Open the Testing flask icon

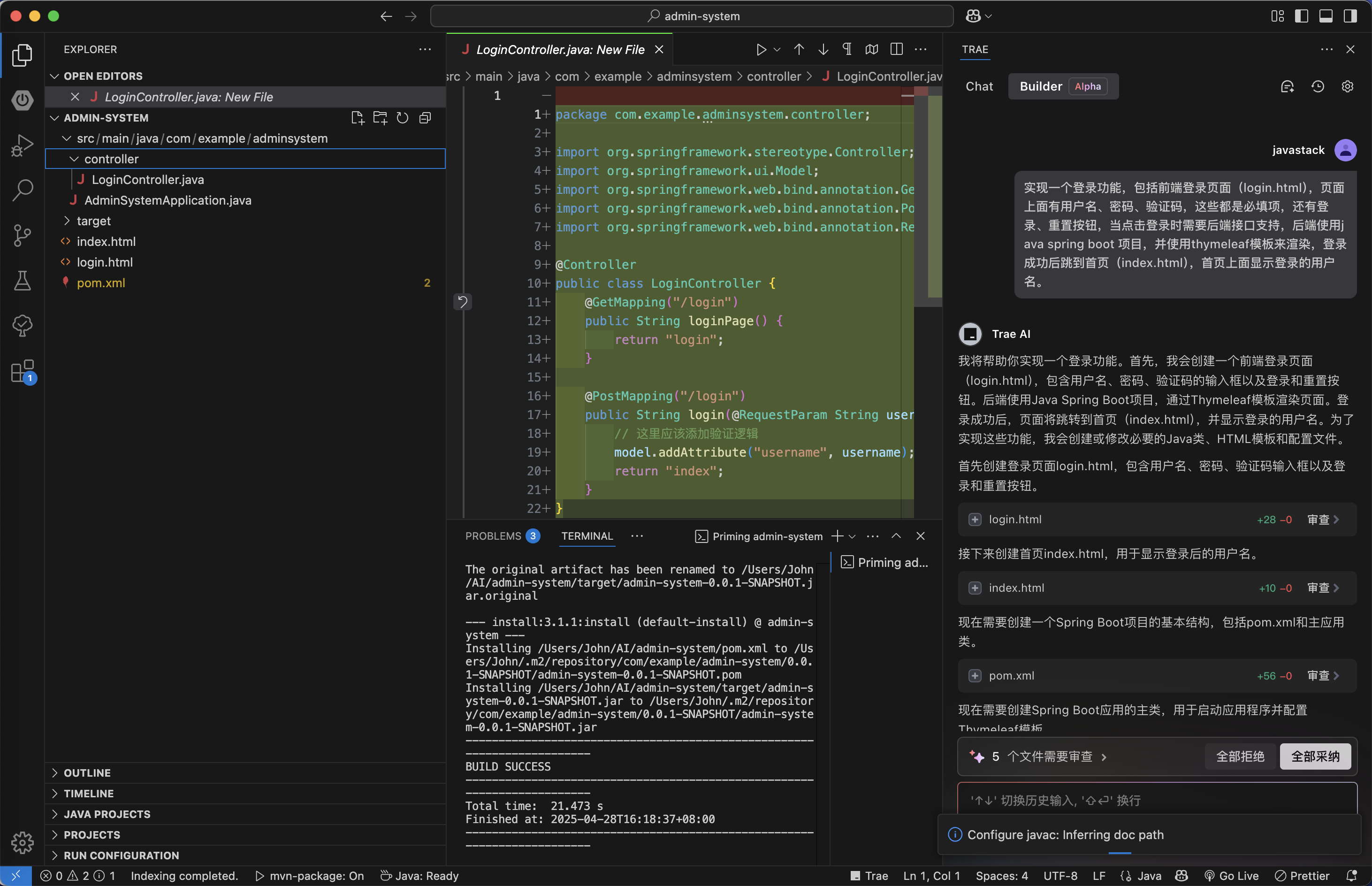[x=22, y=281]
